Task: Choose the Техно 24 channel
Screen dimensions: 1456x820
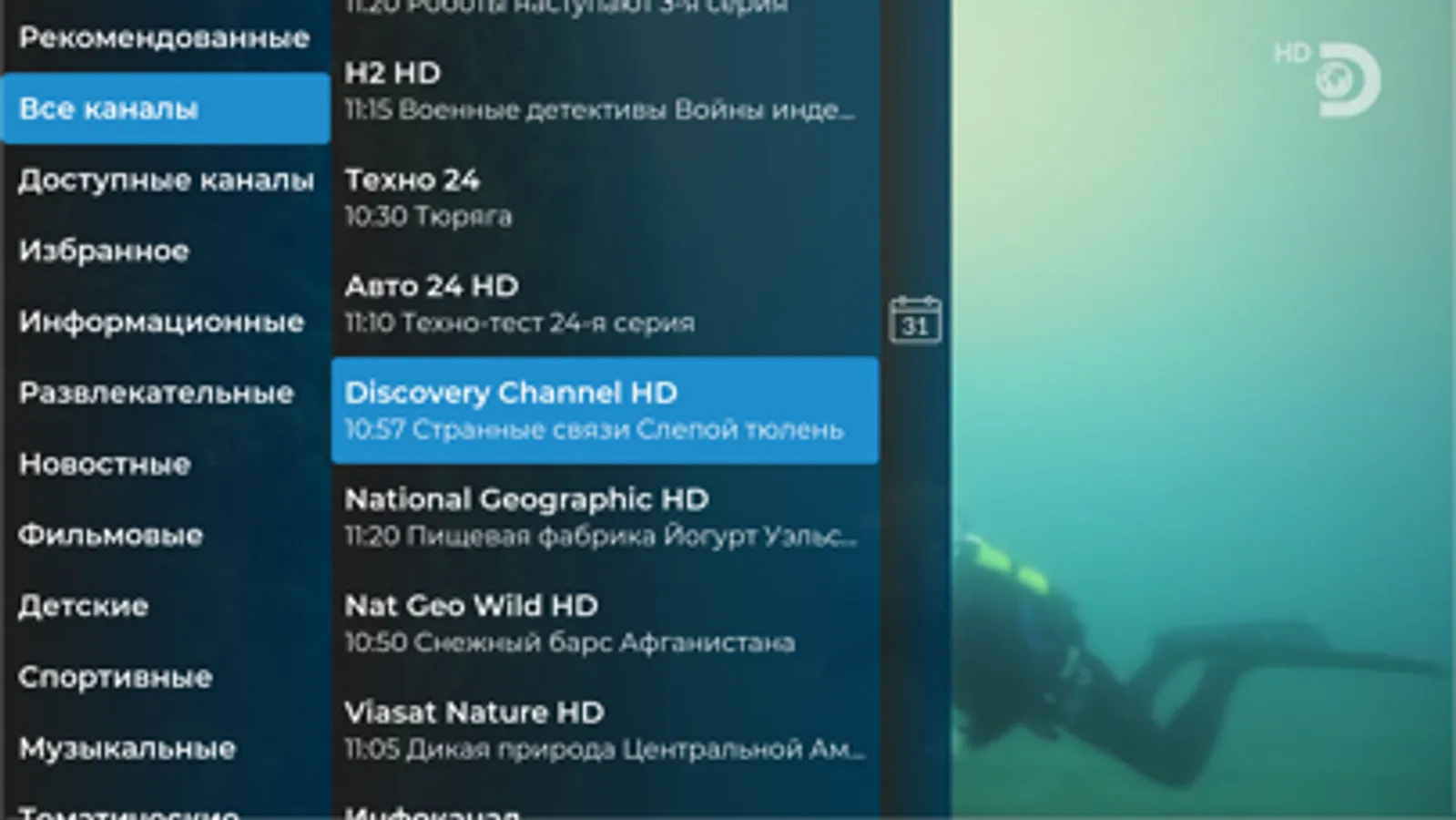Action: click(605, 197)
